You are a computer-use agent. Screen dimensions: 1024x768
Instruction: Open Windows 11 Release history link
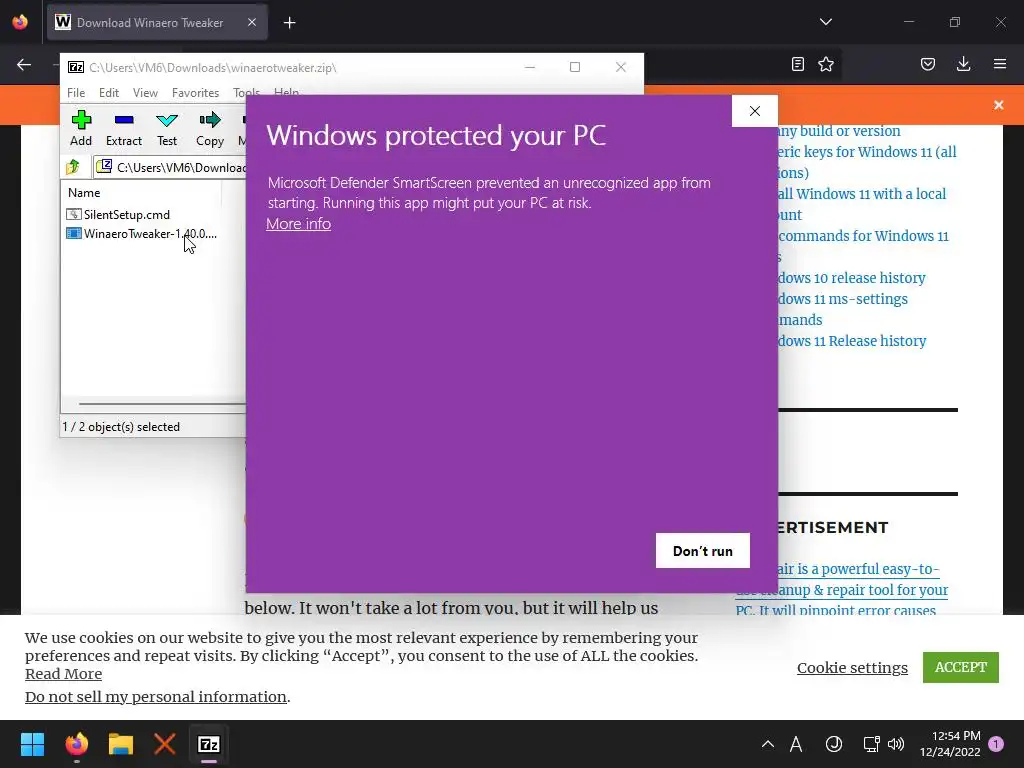tap(852, 341)
